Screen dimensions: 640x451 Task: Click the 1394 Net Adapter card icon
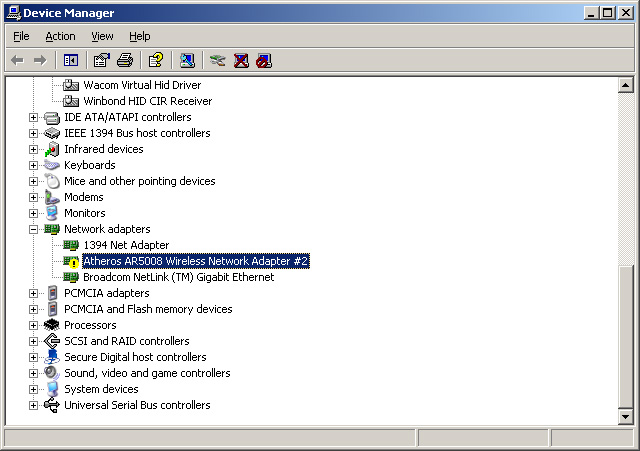coord(71,245)
